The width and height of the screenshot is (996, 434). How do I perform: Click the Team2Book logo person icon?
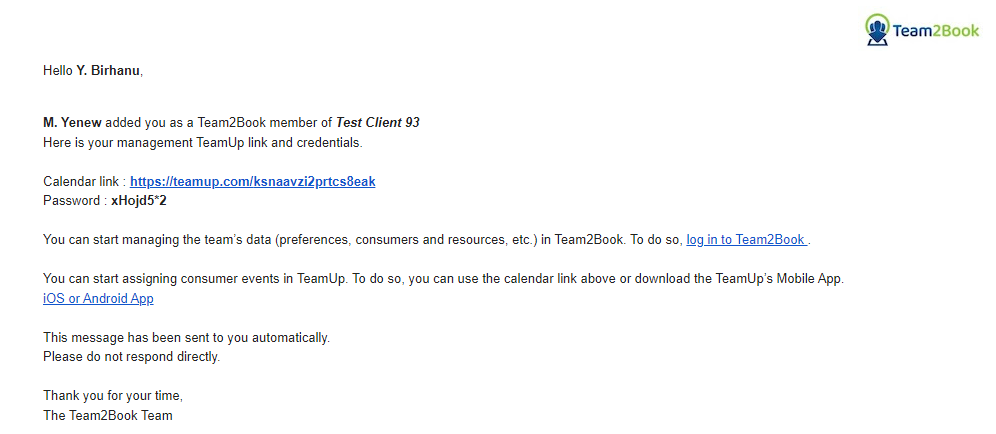(877, 30)
